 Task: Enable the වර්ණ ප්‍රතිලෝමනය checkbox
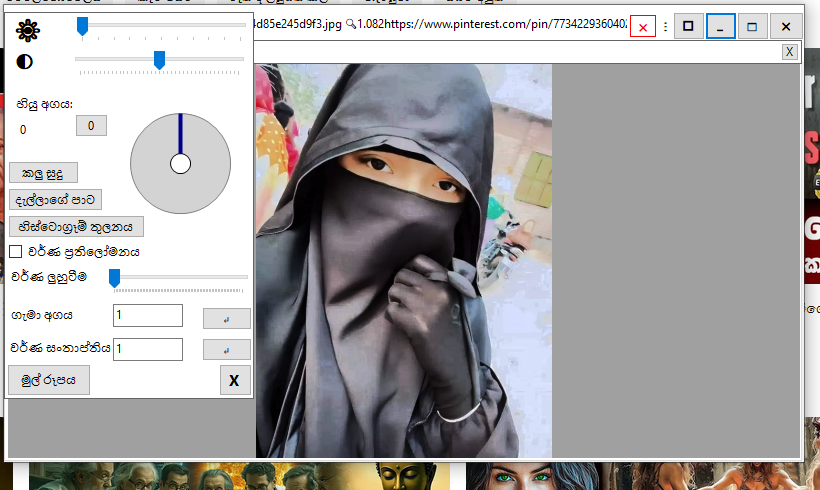pos(16,252)
